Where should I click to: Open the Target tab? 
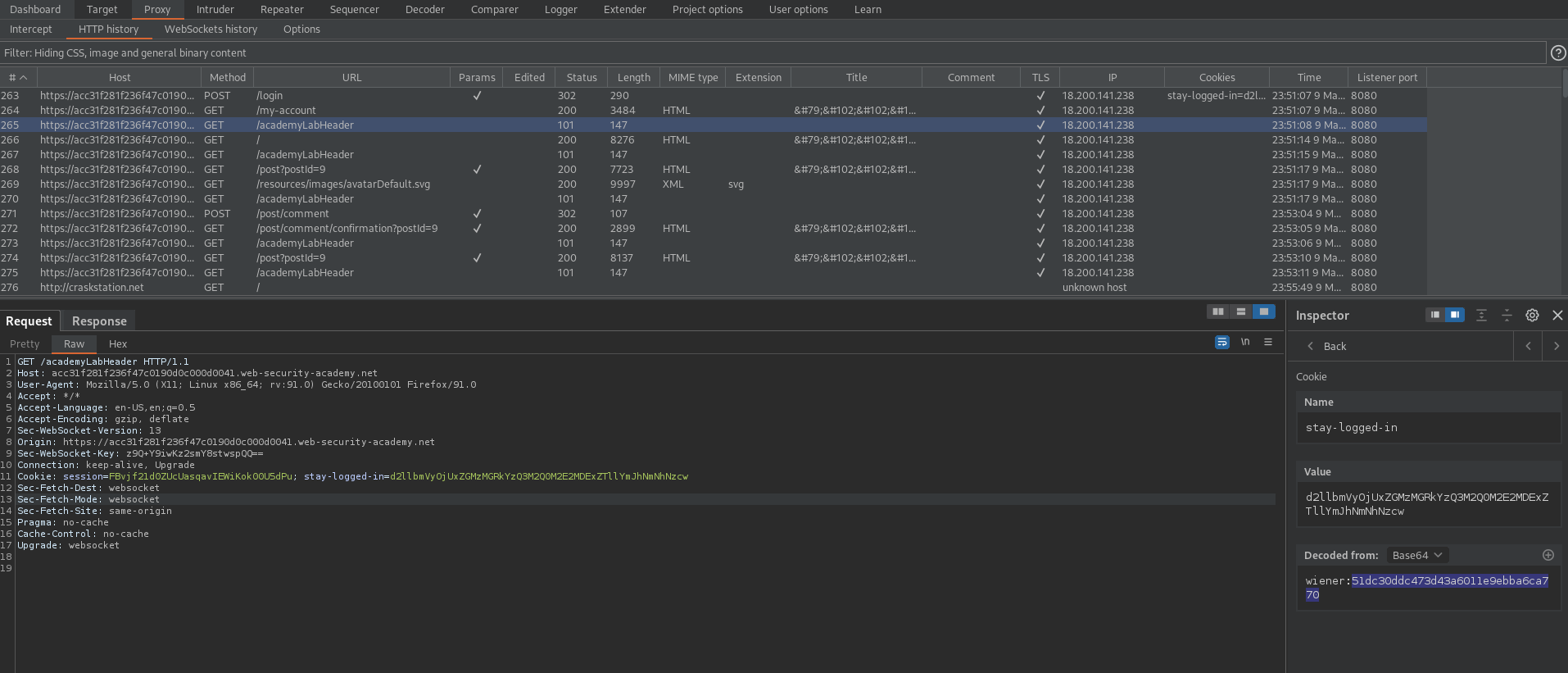(102, 9)
